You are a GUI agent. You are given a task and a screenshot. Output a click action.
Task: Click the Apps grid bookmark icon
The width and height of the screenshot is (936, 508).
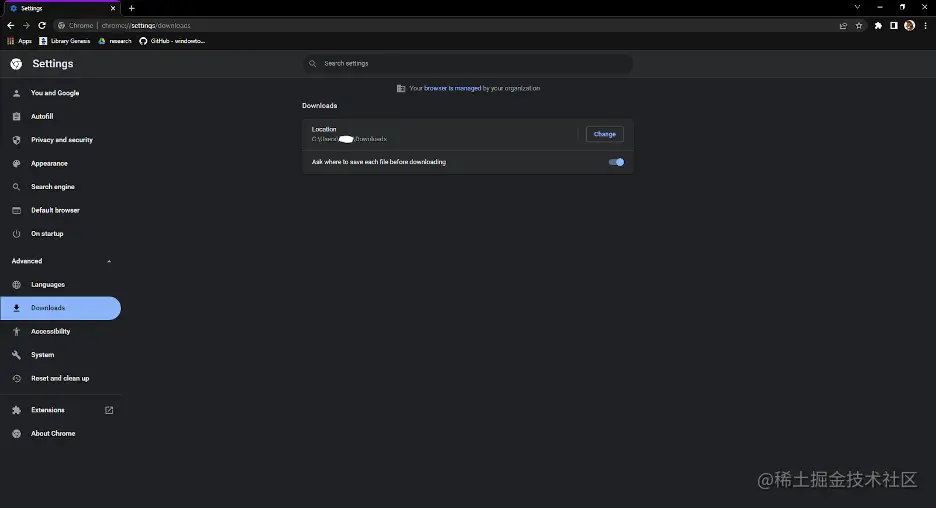(10, 41)
